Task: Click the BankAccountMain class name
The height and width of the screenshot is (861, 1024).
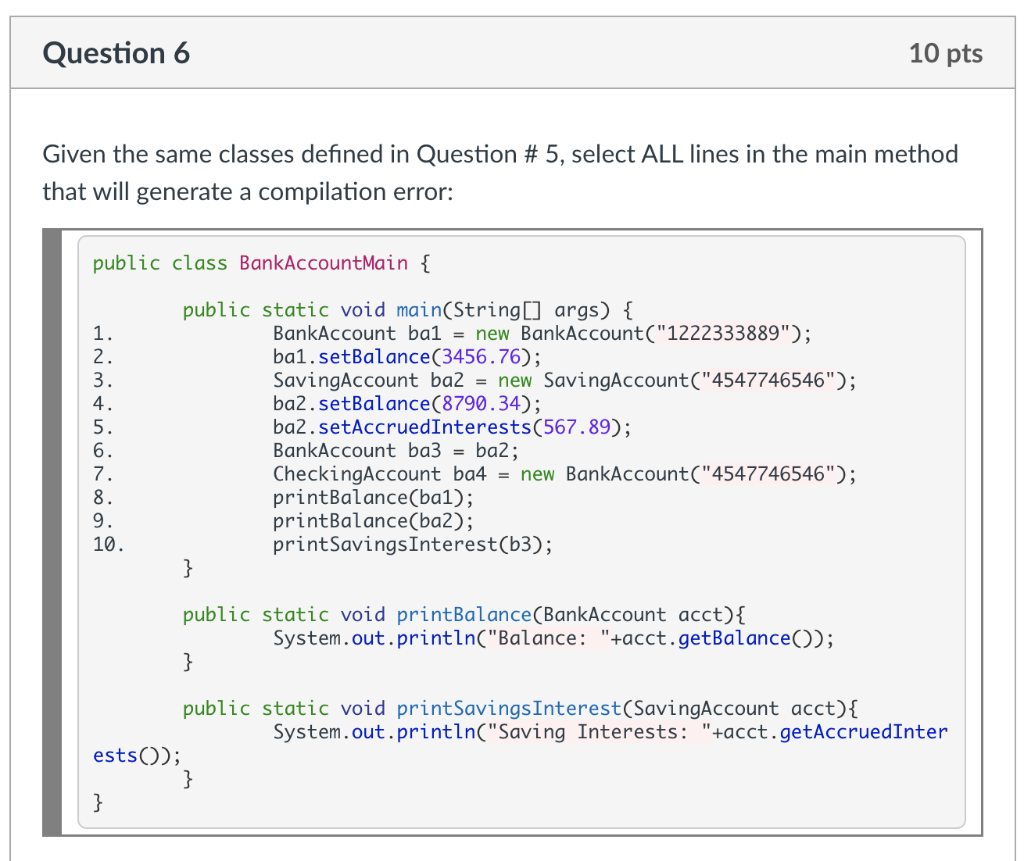Action: coord(323,262)
